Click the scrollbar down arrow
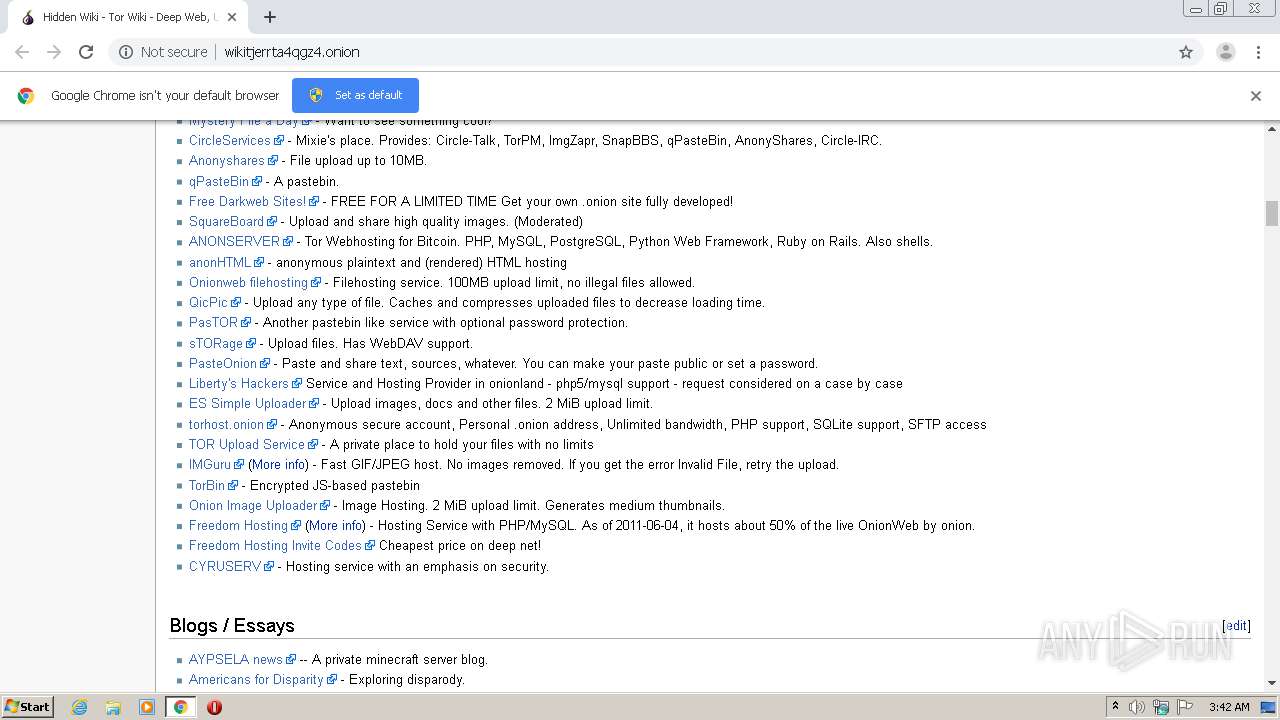The image size is (1280, 720). click(x=1271, y=683)
